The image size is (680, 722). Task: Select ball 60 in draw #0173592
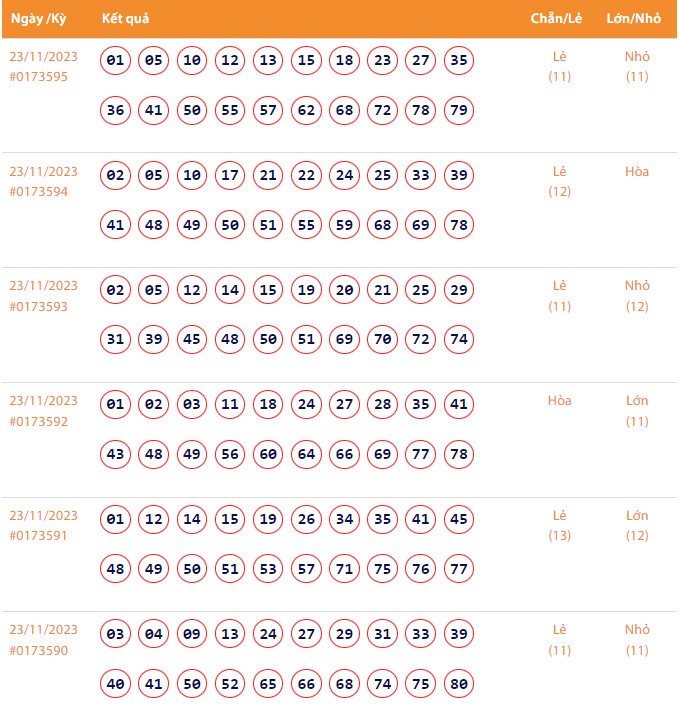tap(268, 455)
